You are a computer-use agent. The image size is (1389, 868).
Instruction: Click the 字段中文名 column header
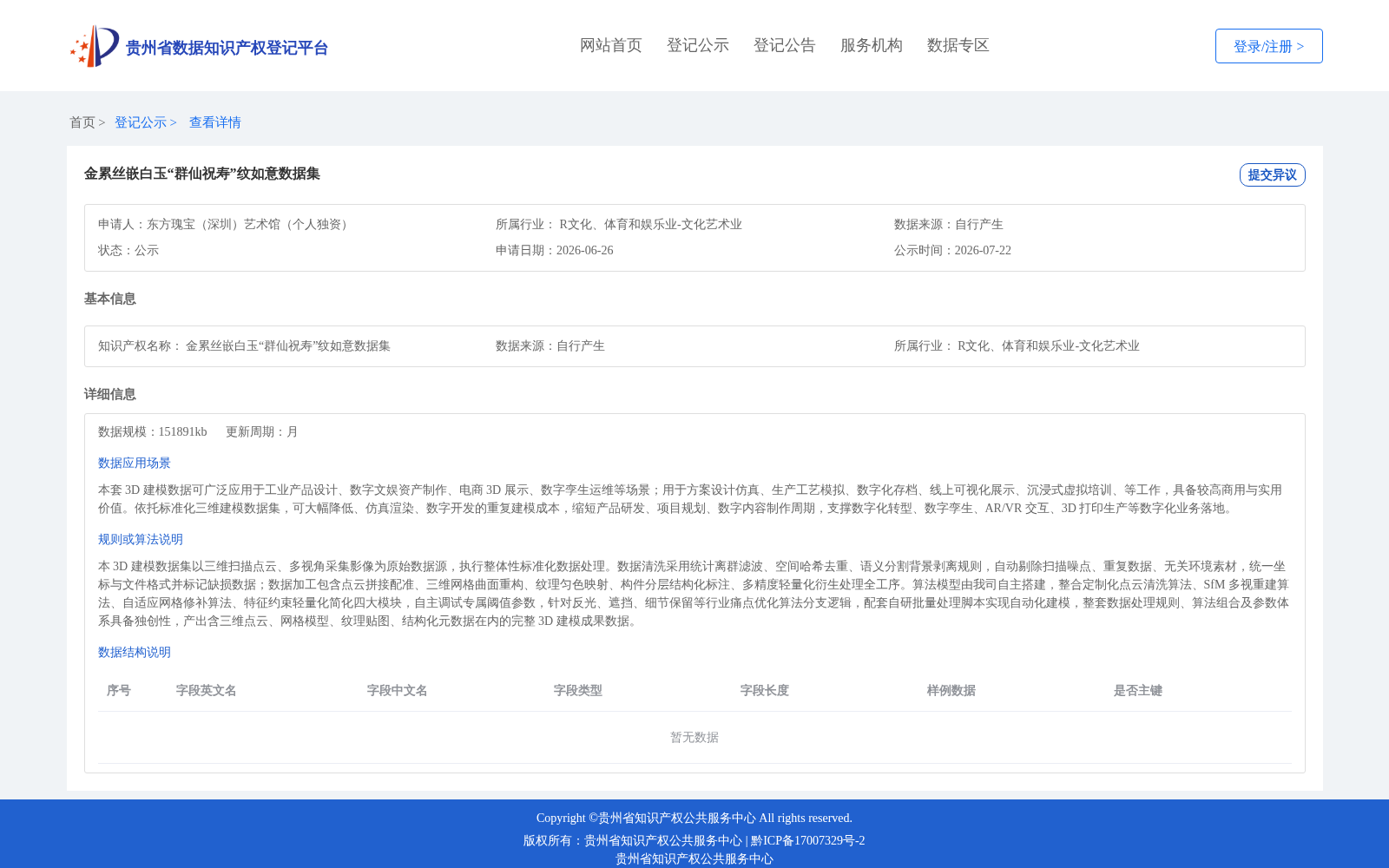pos(398,690)
